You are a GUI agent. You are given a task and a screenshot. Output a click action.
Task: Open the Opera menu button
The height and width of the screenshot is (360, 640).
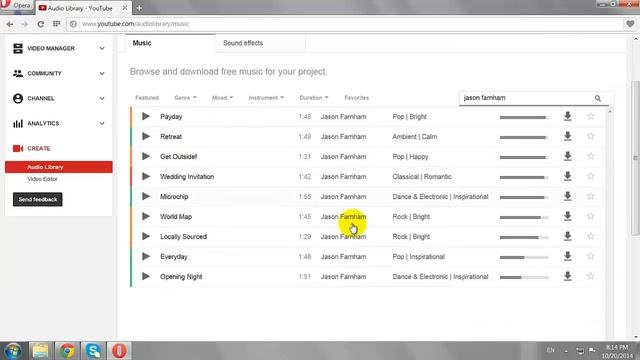[16, 6]
